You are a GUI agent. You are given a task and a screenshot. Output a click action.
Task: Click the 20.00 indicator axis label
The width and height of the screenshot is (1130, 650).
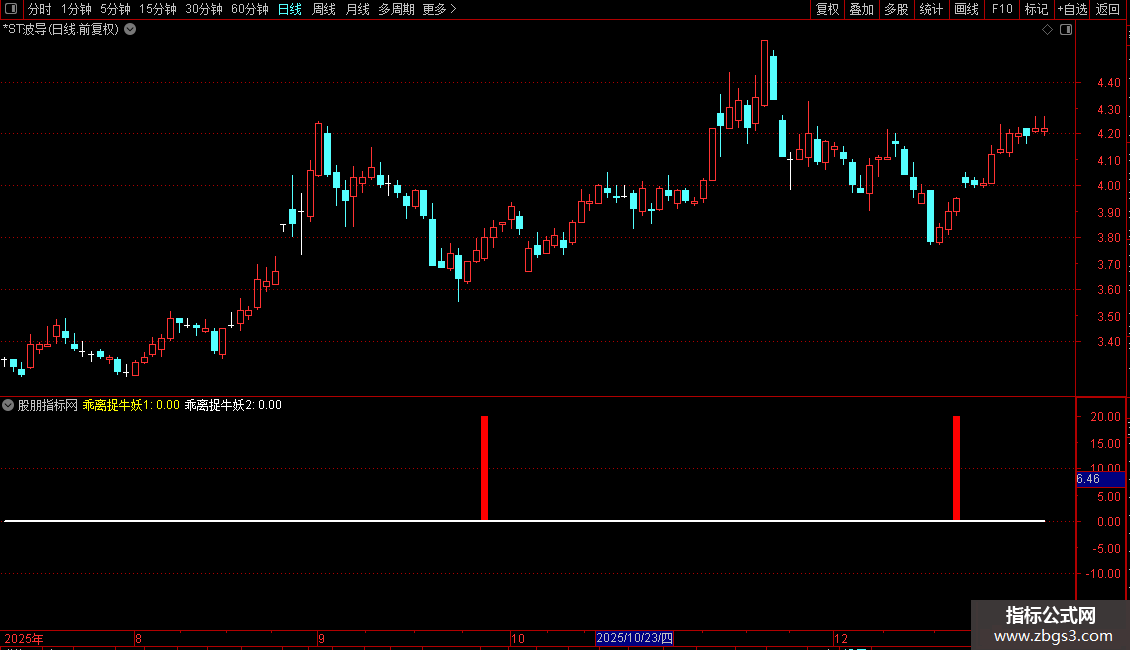tap(1105, 417)
